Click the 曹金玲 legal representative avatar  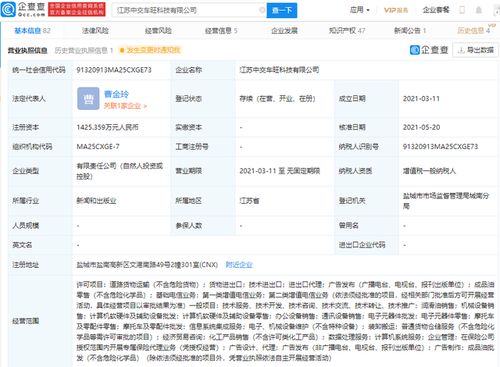[88, 99]
